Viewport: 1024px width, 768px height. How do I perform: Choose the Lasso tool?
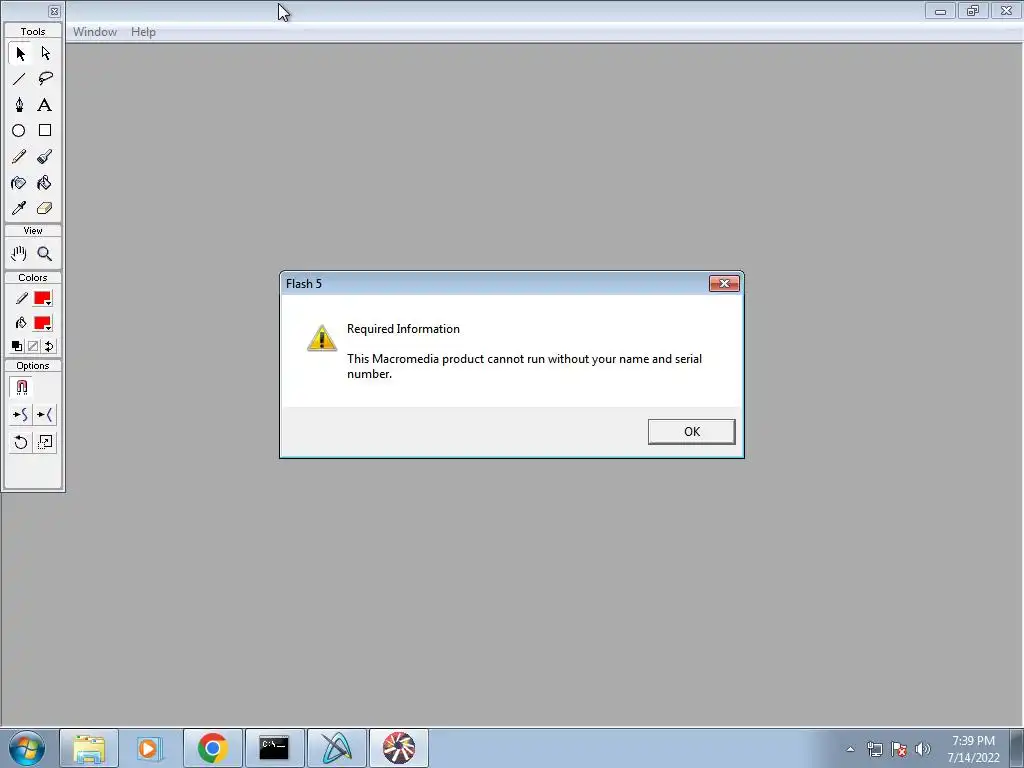[x=45, y=79]
